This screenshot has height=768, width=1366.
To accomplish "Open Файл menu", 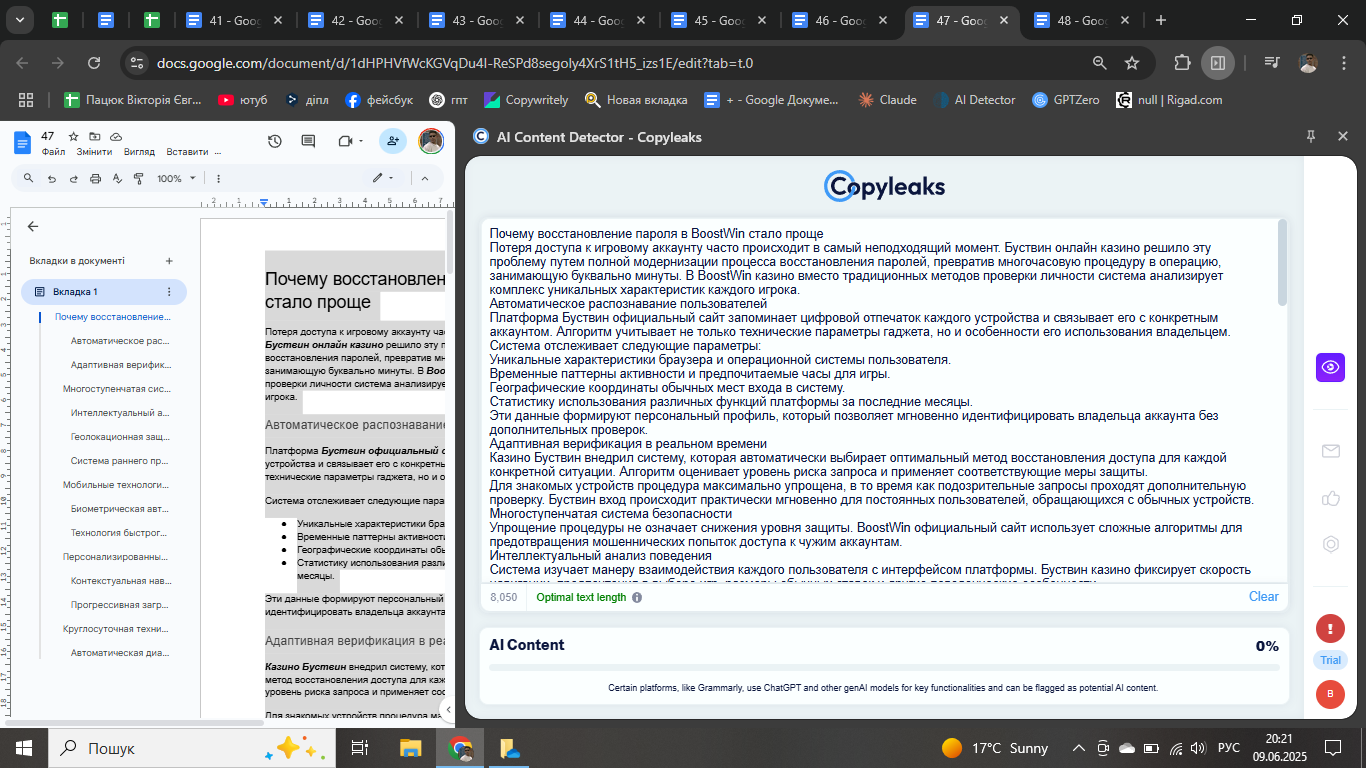I will tap(53, 152).
